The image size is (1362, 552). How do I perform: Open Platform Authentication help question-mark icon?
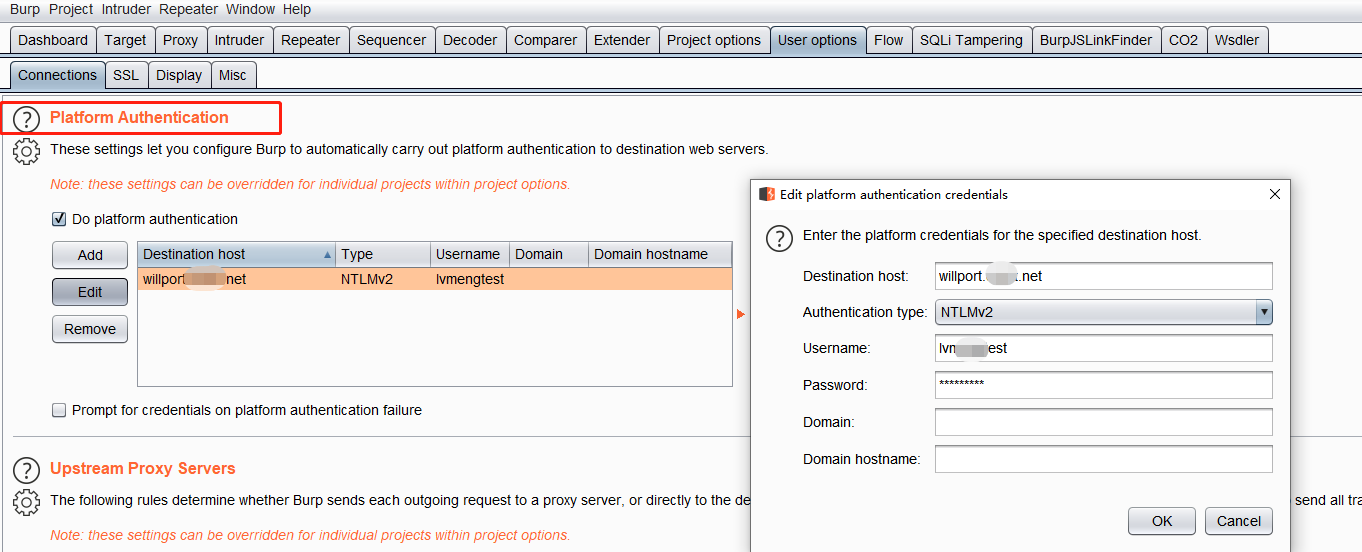(25, 120)
